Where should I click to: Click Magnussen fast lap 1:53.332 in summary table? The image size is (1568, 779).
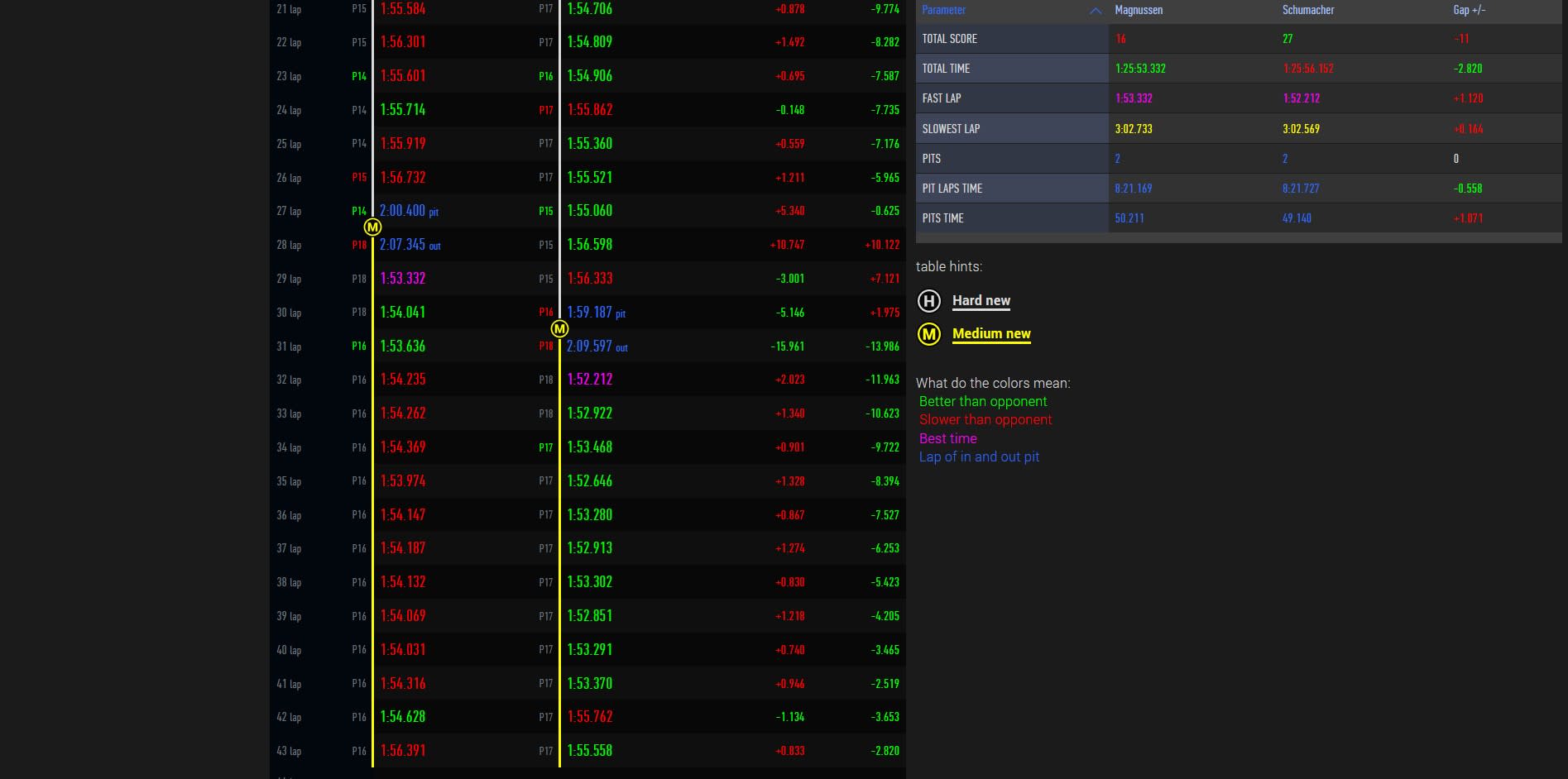[1134, 98]
